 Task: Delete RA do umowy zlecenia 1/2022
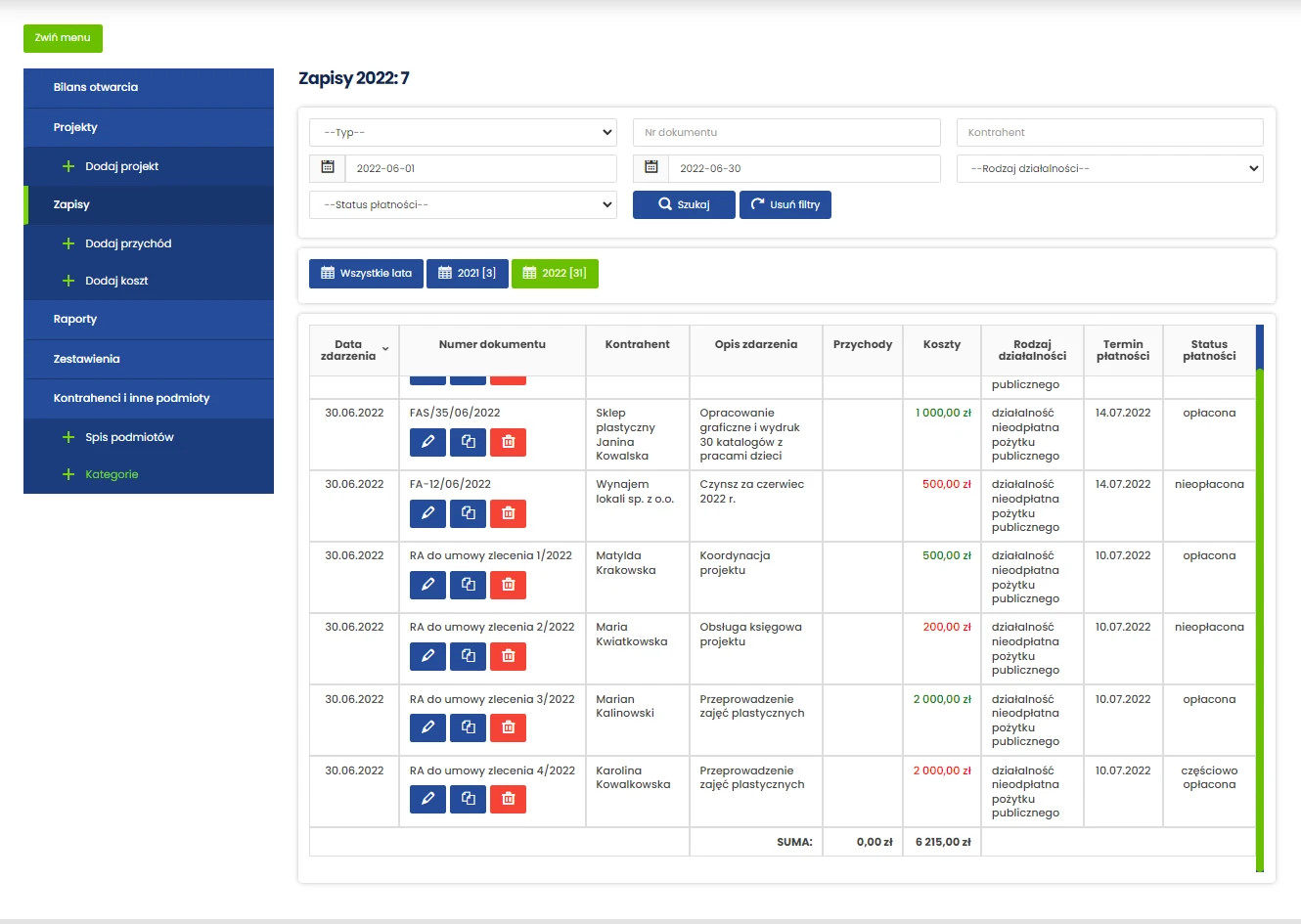[x=508, y=585]
